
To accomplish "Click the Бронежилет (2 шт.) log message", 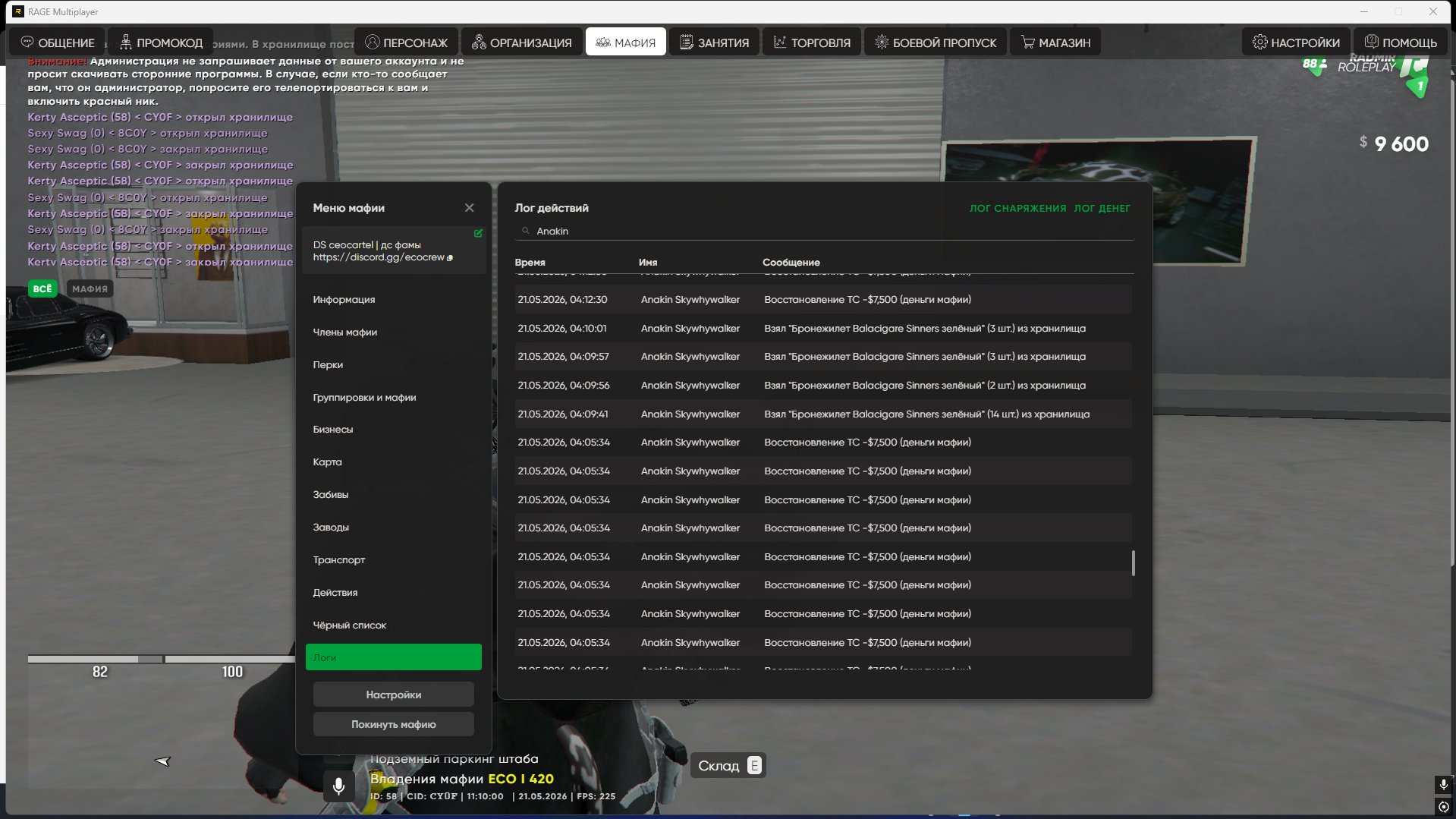I will point(924,386).
